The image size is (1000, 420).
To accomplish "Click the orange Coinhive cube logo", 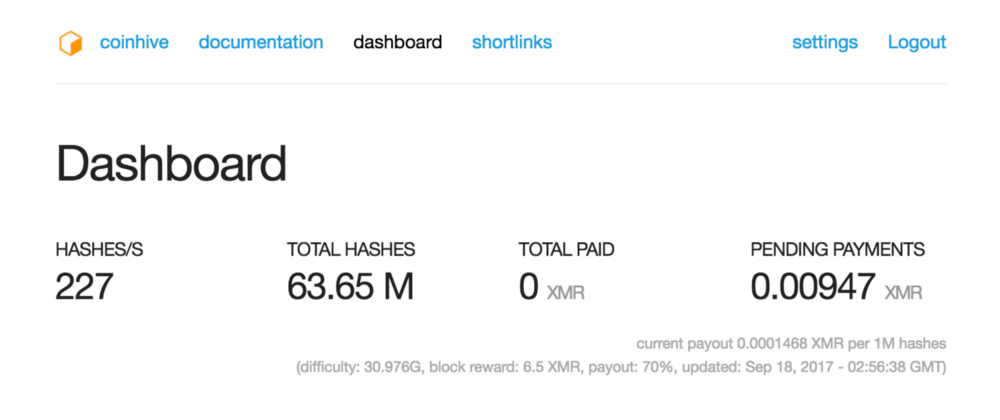I will [69, 43].
